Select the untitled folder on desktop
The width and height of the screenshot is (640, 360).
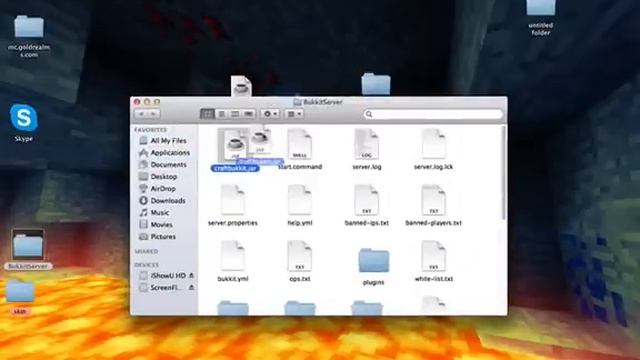(x=540, y=7)
